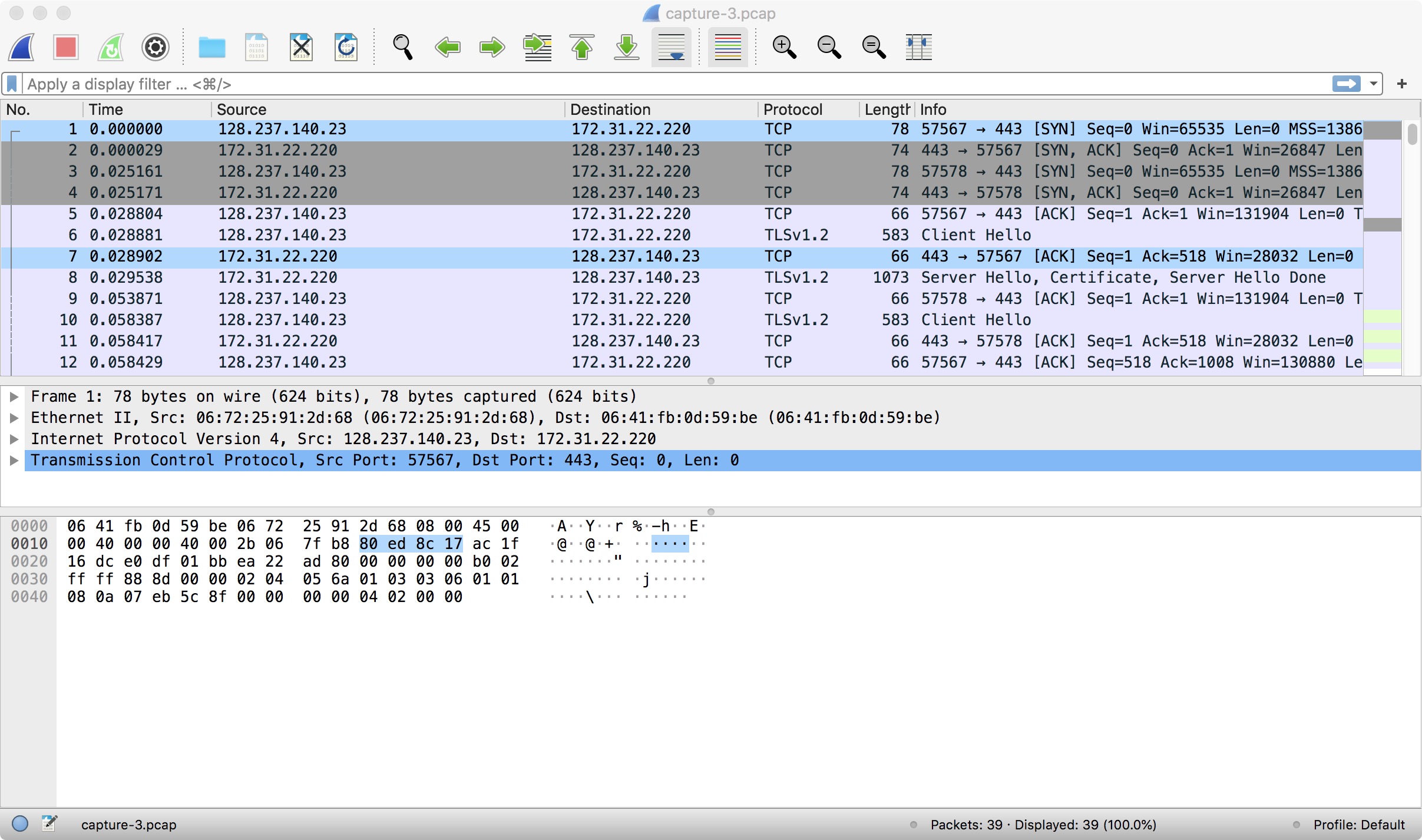Screen dimensions: 1422x840
Task: Zoom in main window text
Action: click(785, 47)
